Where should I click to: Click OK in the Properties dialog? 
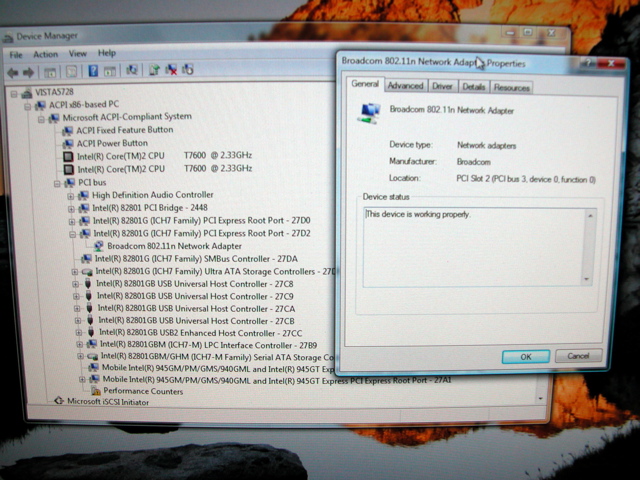526,357
